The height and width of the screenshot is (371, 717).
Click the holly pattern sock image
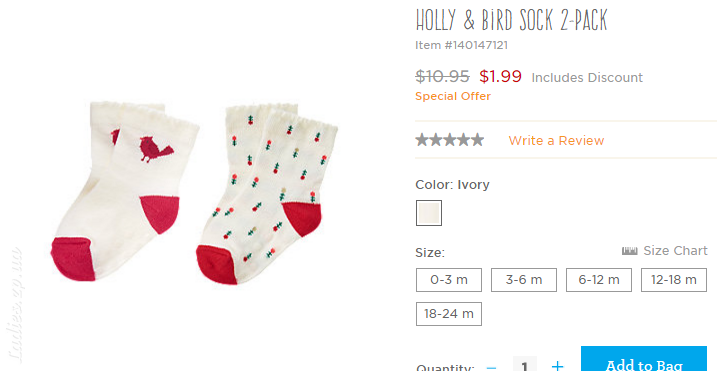267,194
